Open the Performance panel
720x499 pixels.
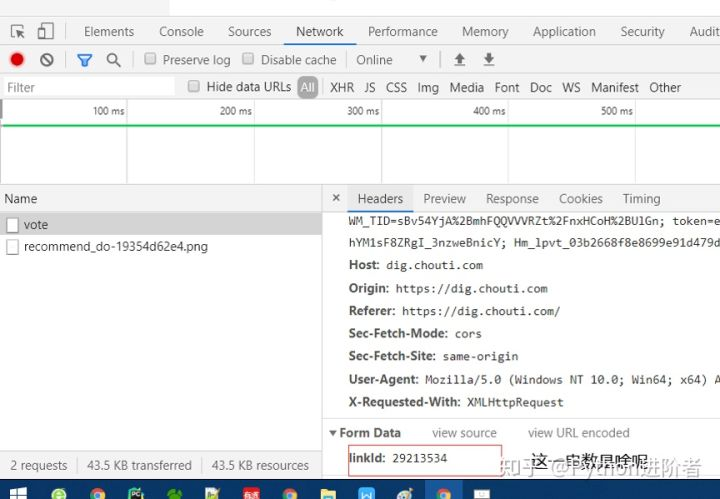403,32
